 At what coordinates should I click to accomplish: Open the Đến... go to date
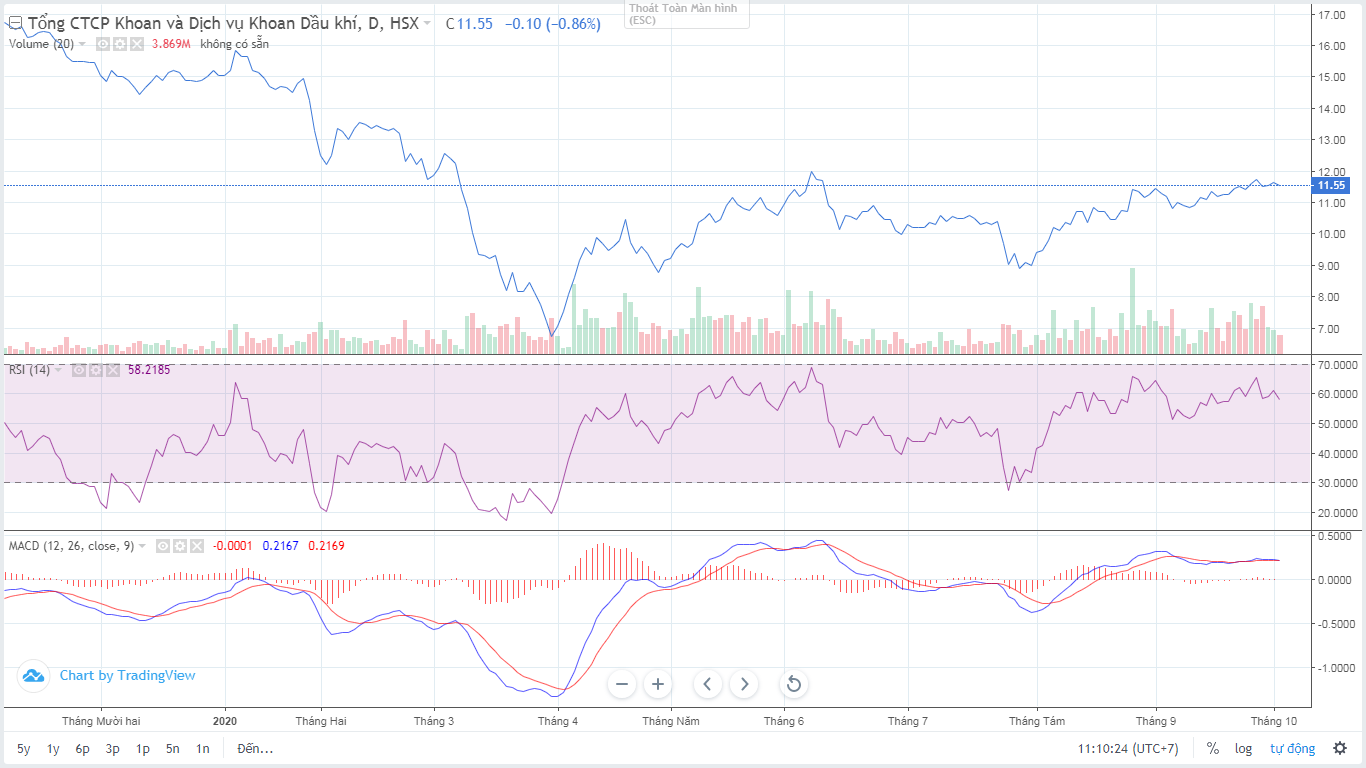click(255, 749)
